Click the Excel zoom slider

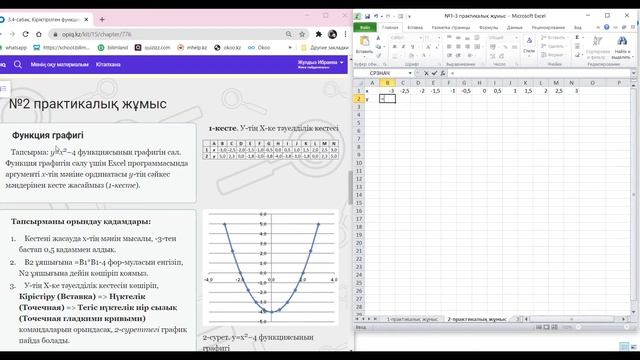pyautogui.click(x=602, y=327)
